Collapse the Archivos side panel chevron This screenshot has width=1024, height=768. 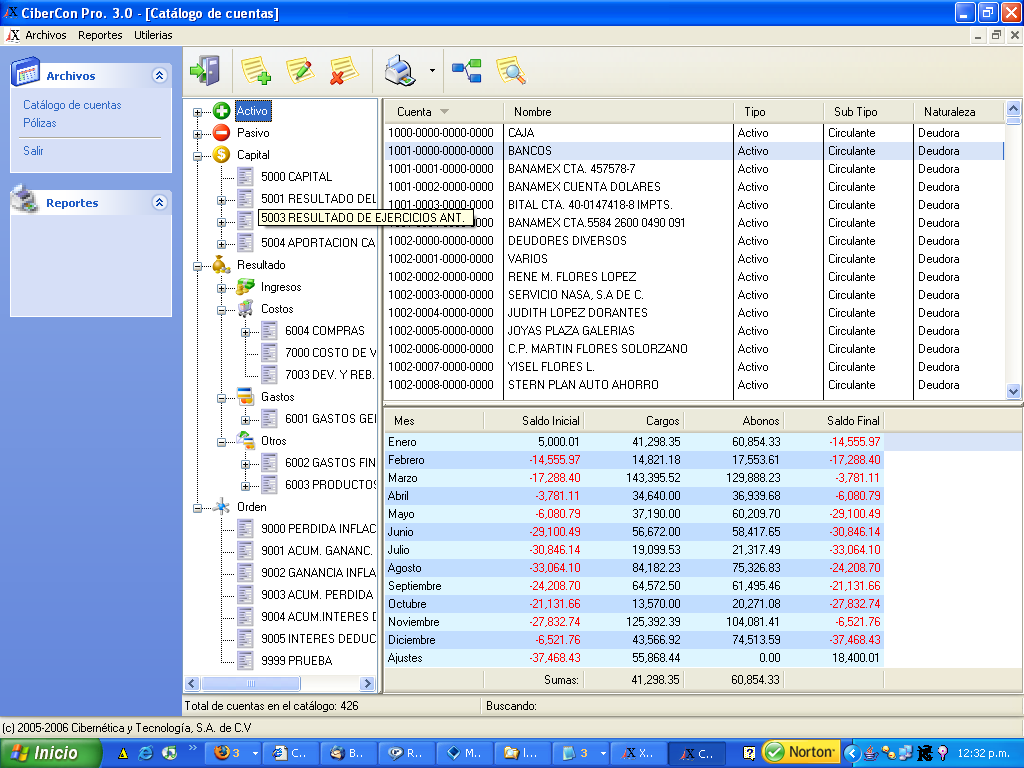point(159,75)
